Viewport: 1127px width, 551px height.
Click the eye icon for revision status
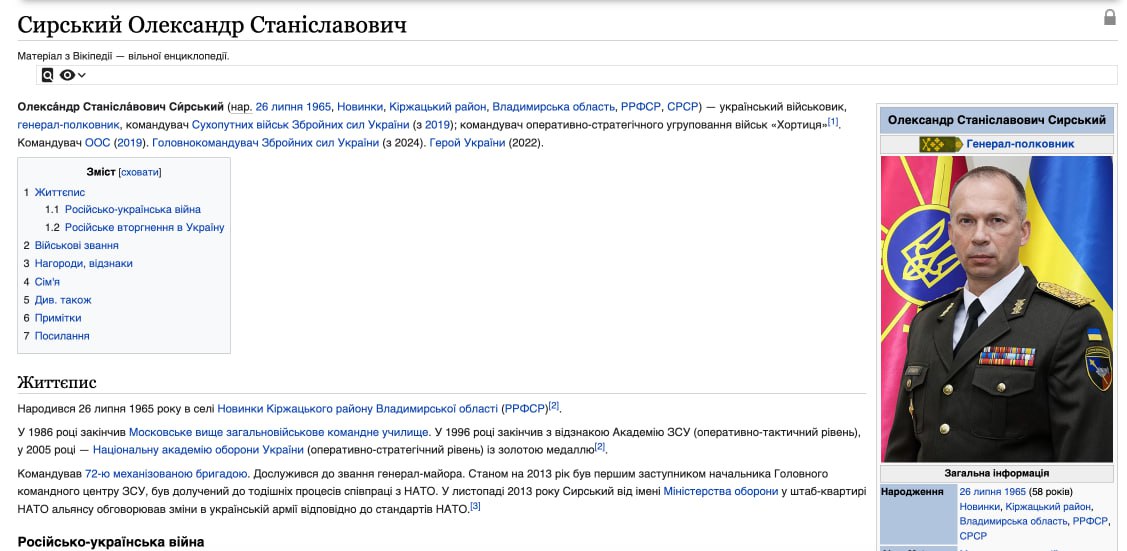[67, 75]
